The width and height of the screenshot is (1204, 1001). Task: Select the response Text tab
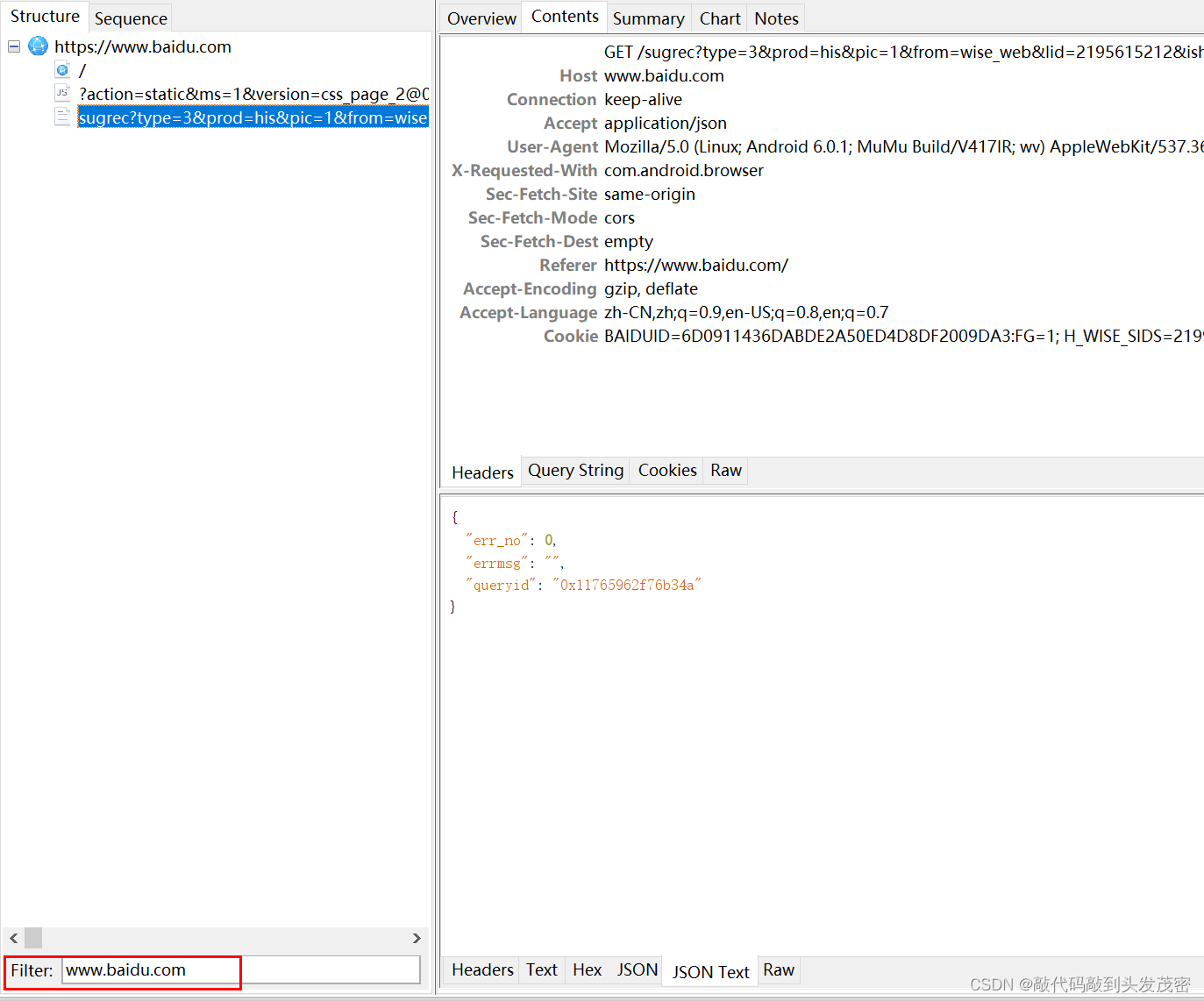[x=542, y=969]
